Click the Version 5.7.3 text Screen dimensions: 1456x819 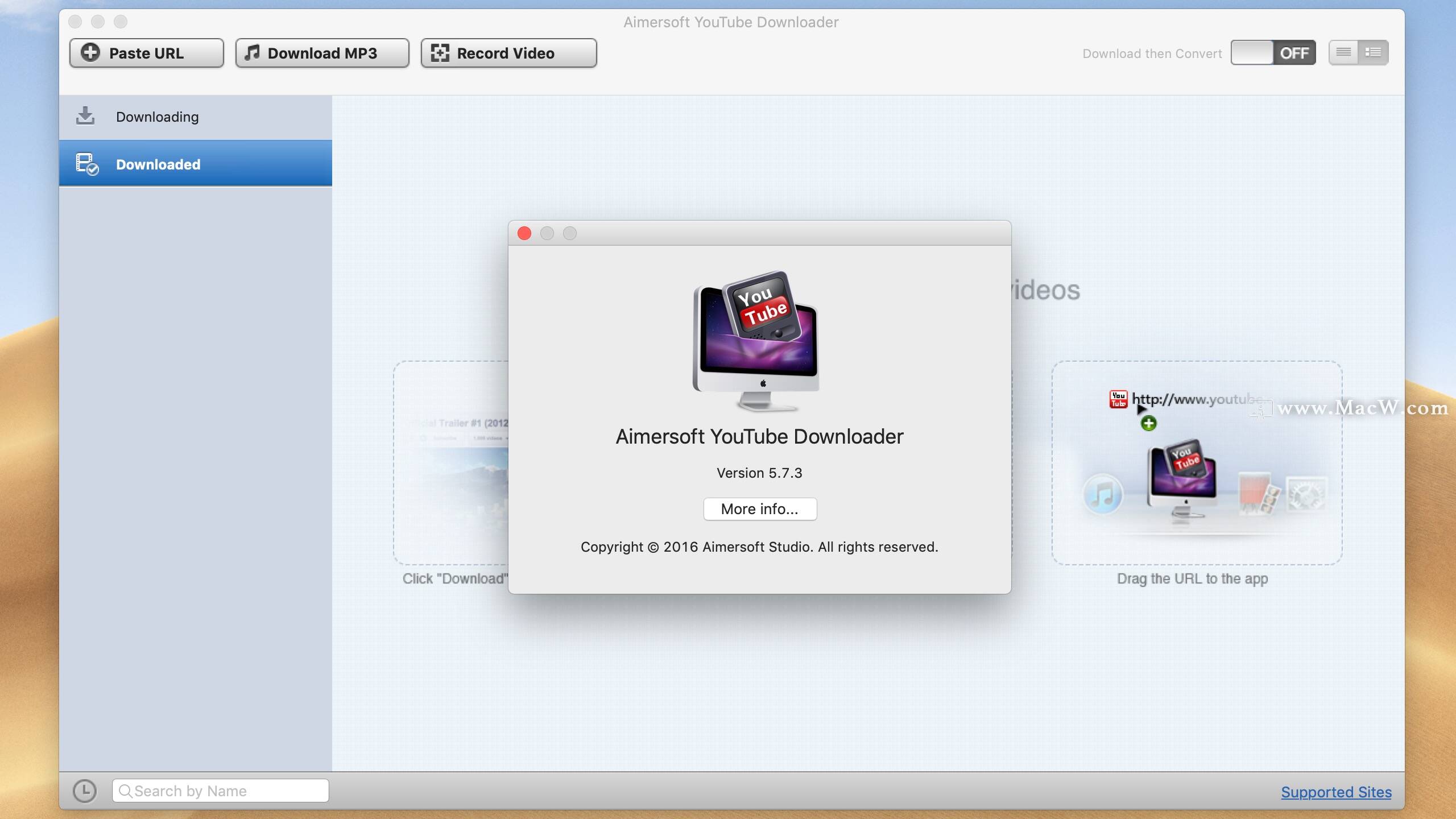point(759,473)
